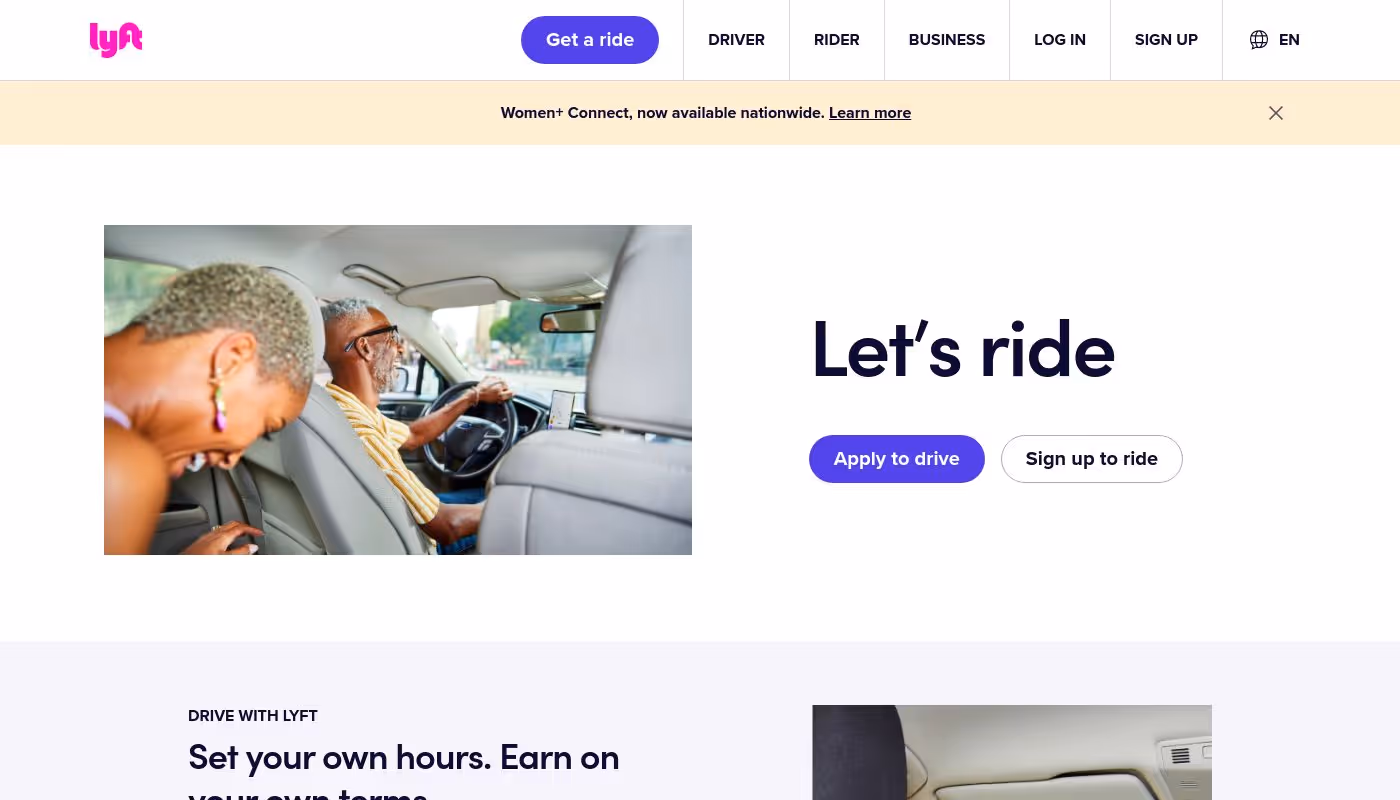The height and width of the screenshot is (800, 1400).
Task: Click the hero photo of driver and rider
Action: click(x=398, y=390)
